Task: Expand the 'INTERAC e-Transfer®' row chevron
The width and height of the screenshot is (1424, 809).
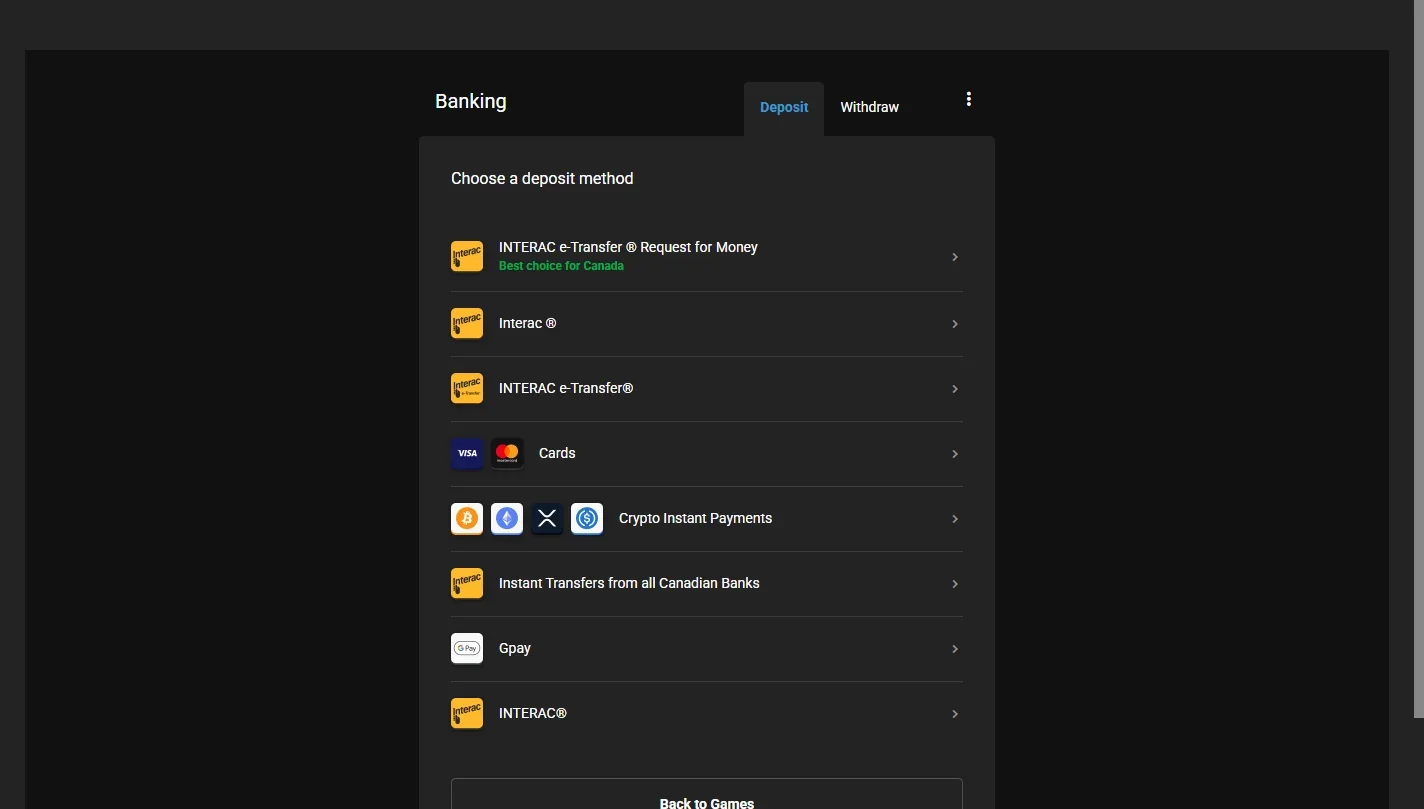Action: pyautogui.click(x=955, y=389)
